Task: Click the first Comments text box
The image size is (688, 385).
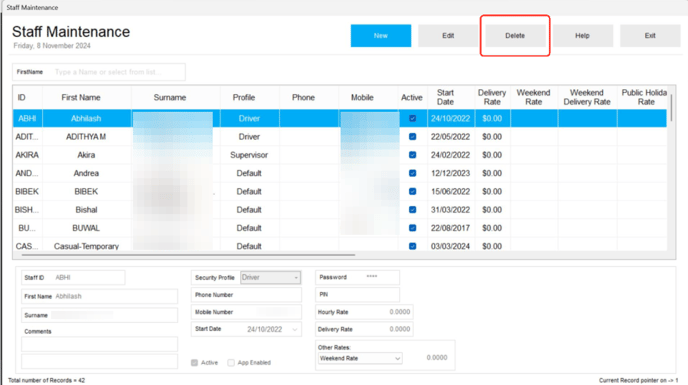Action: click(100, 344)
